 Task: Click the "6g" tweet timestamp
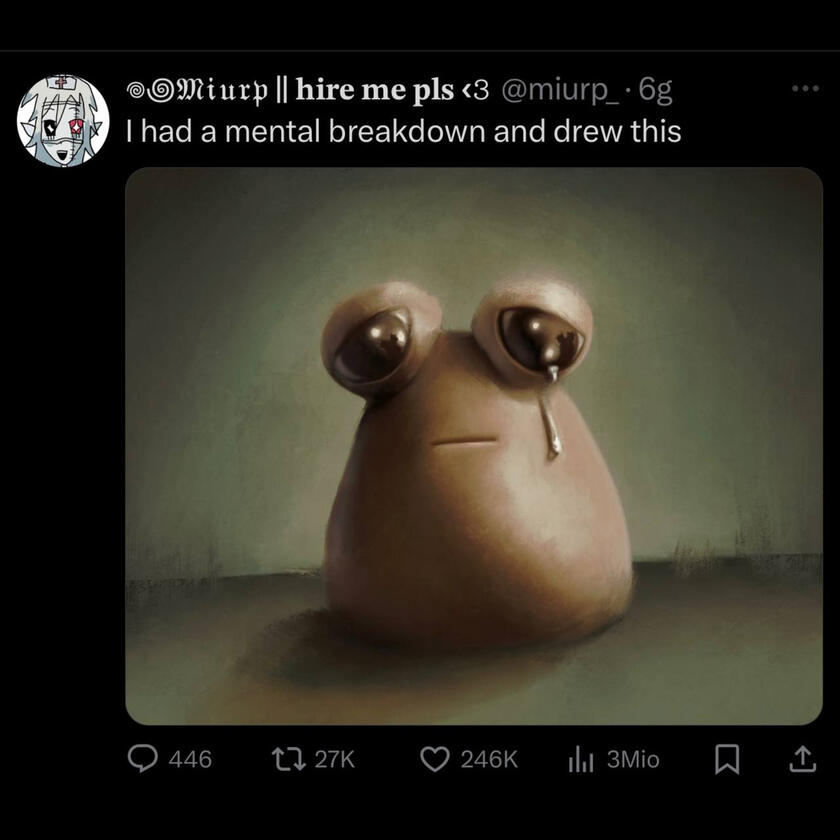click(654, 91)
